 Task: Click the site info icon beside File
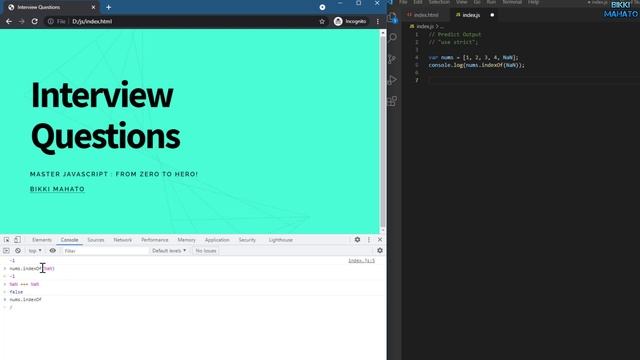tap(50, 21)
